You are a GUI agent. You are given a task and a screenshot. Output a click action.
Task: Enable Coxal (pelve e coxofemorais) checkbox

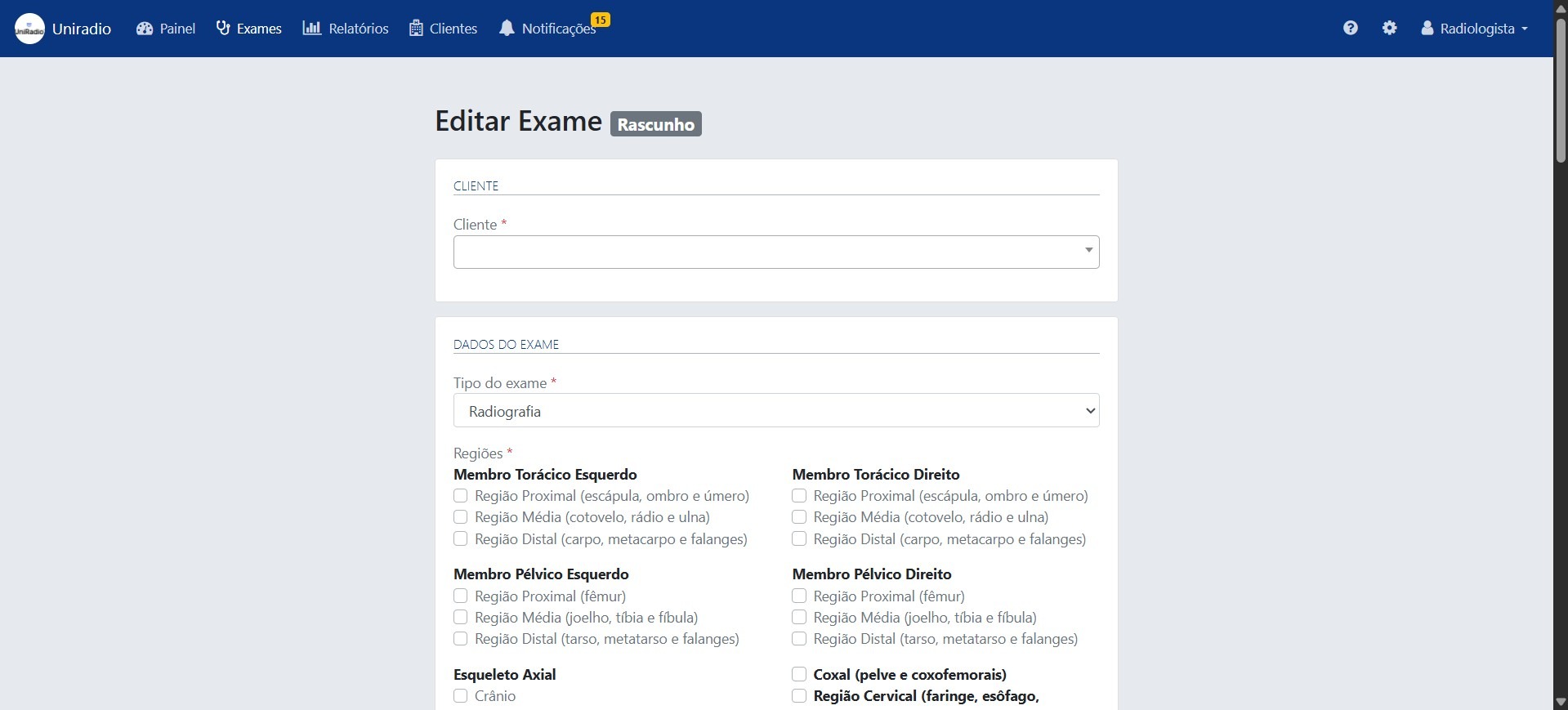coord(799,674)
